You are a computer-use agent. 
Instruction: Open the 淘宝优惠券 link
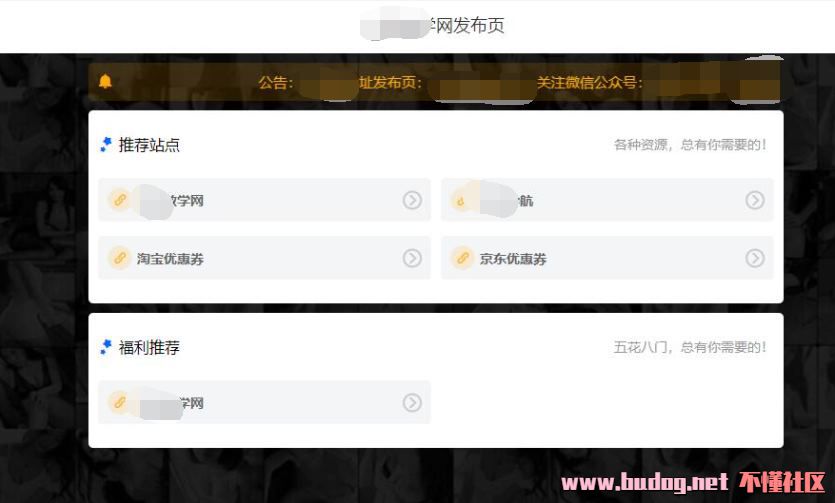(x=265, y=258)
